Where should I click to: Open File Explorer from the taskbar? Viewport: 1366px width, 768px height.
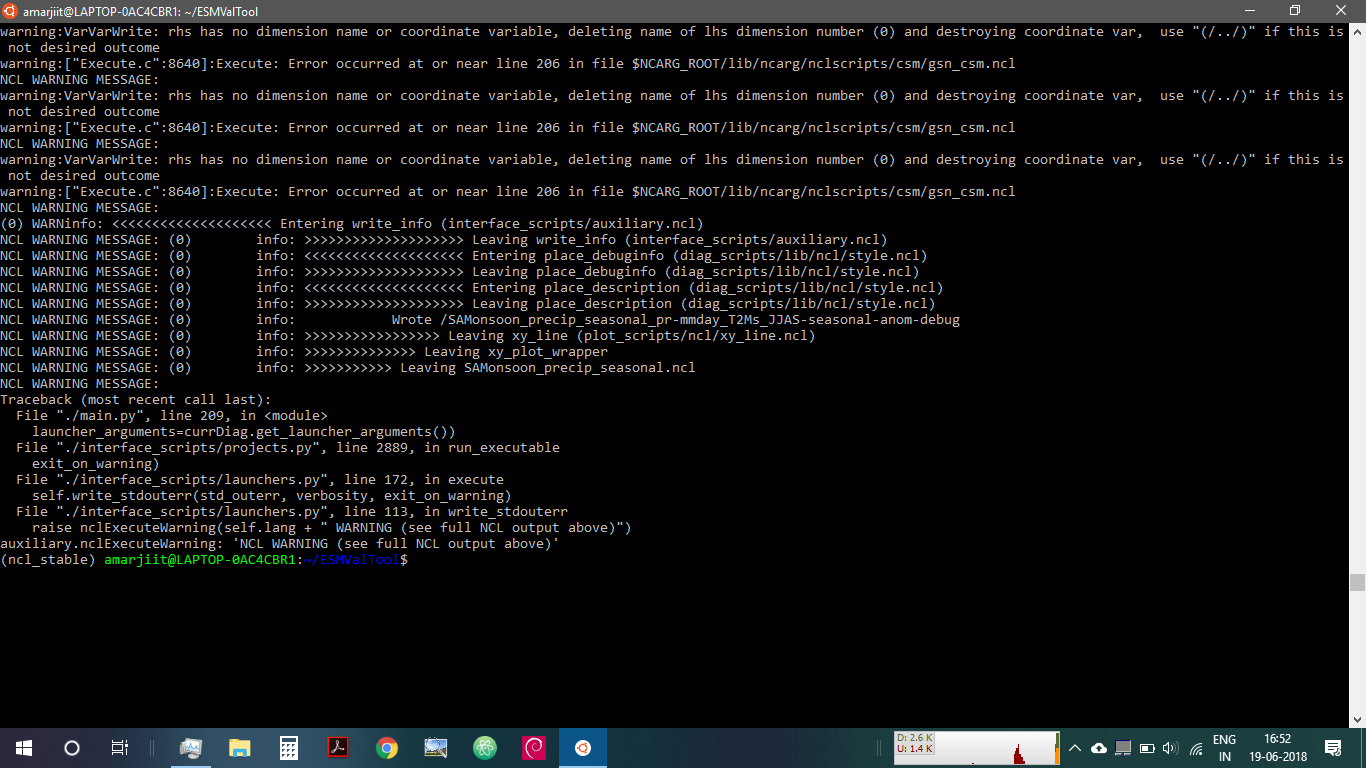240,748
